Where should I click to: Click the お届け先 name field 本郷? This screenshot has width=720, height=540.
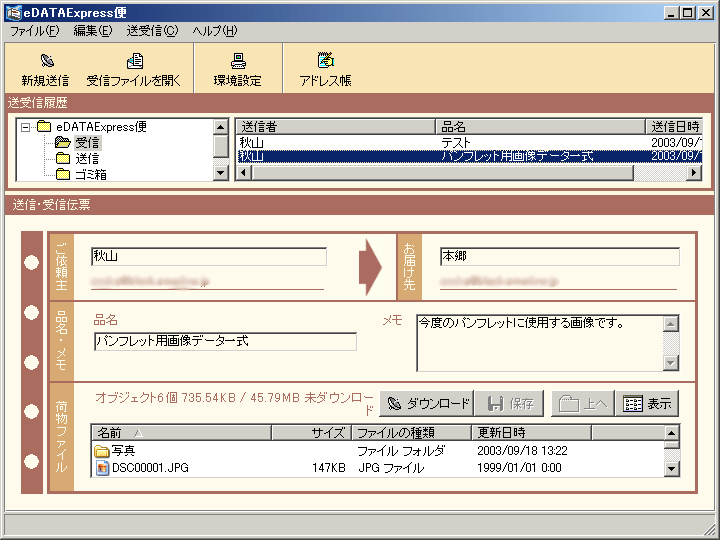(x=560, y=256)
